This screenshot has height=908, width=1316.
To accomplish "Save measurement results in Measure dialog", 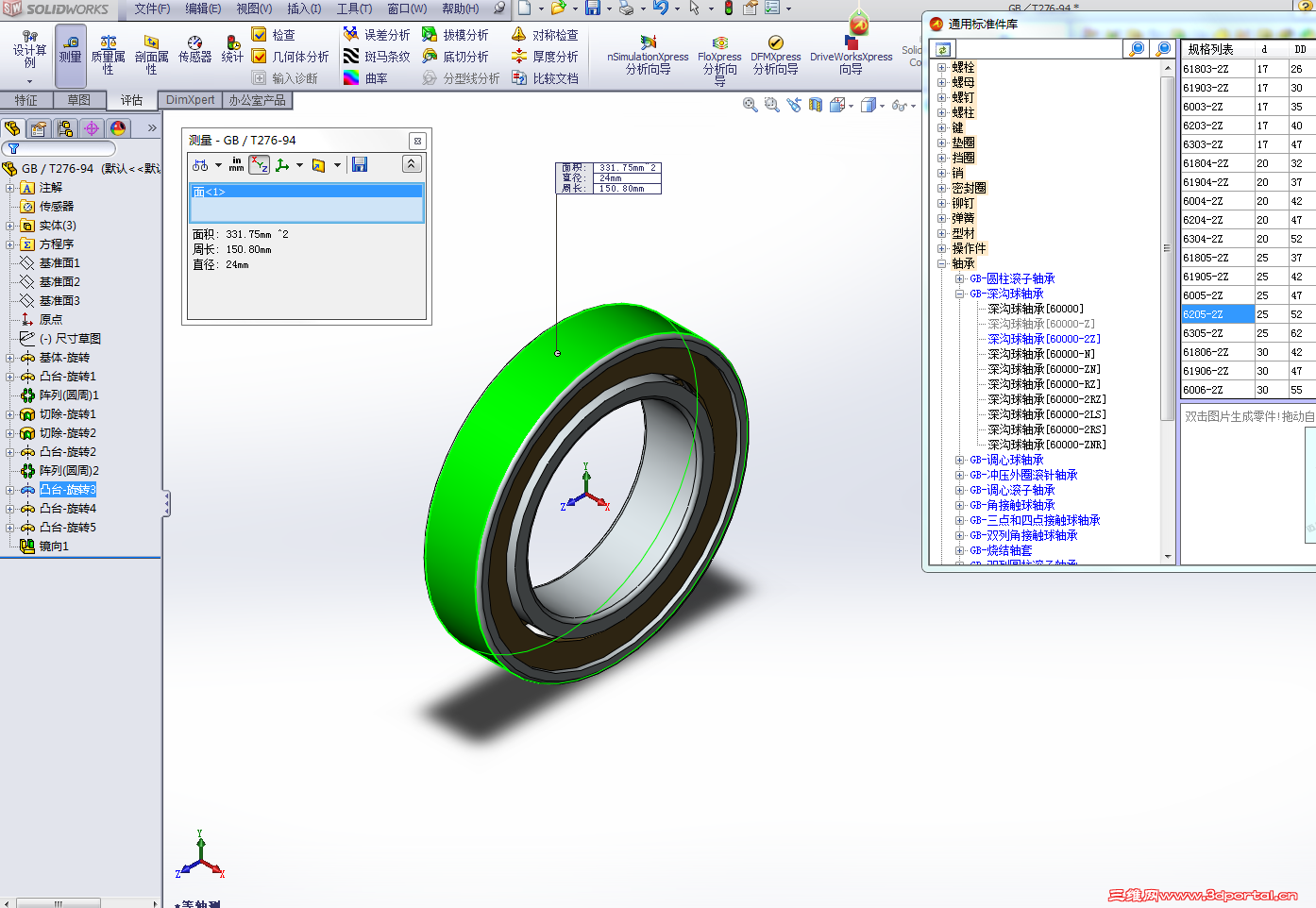I will pyautogui.click(x=360, y=165).
